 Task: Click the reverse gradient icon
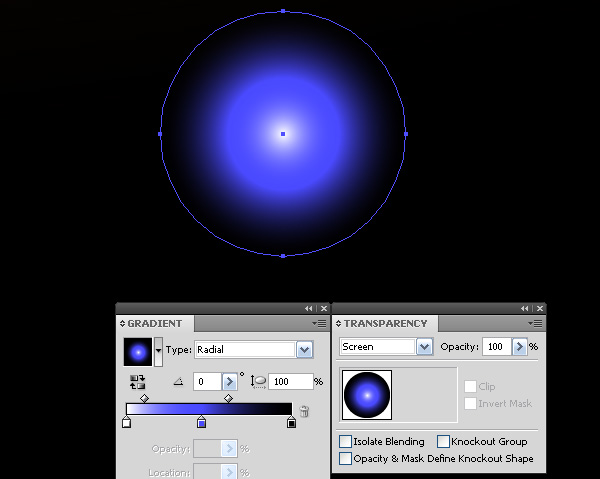[x=137, y=382]
